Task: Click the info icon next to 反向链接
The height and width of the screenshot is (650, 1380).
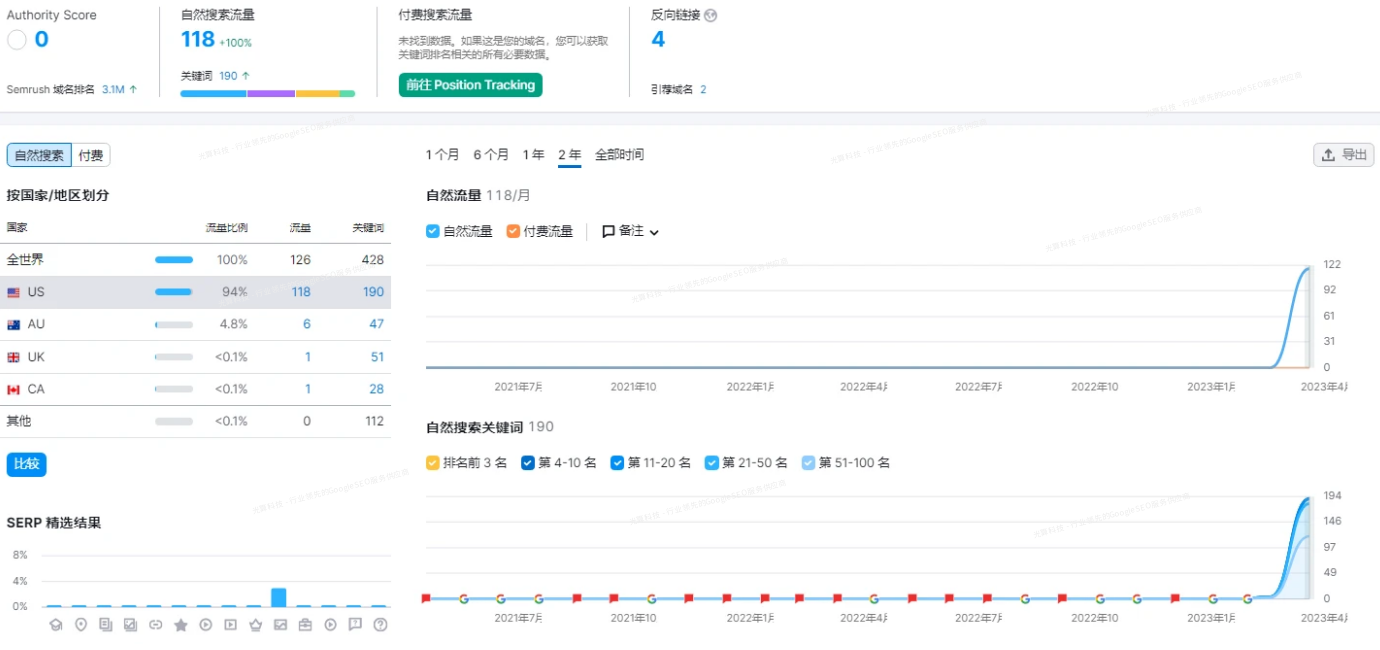Action: tap(710, 14)
